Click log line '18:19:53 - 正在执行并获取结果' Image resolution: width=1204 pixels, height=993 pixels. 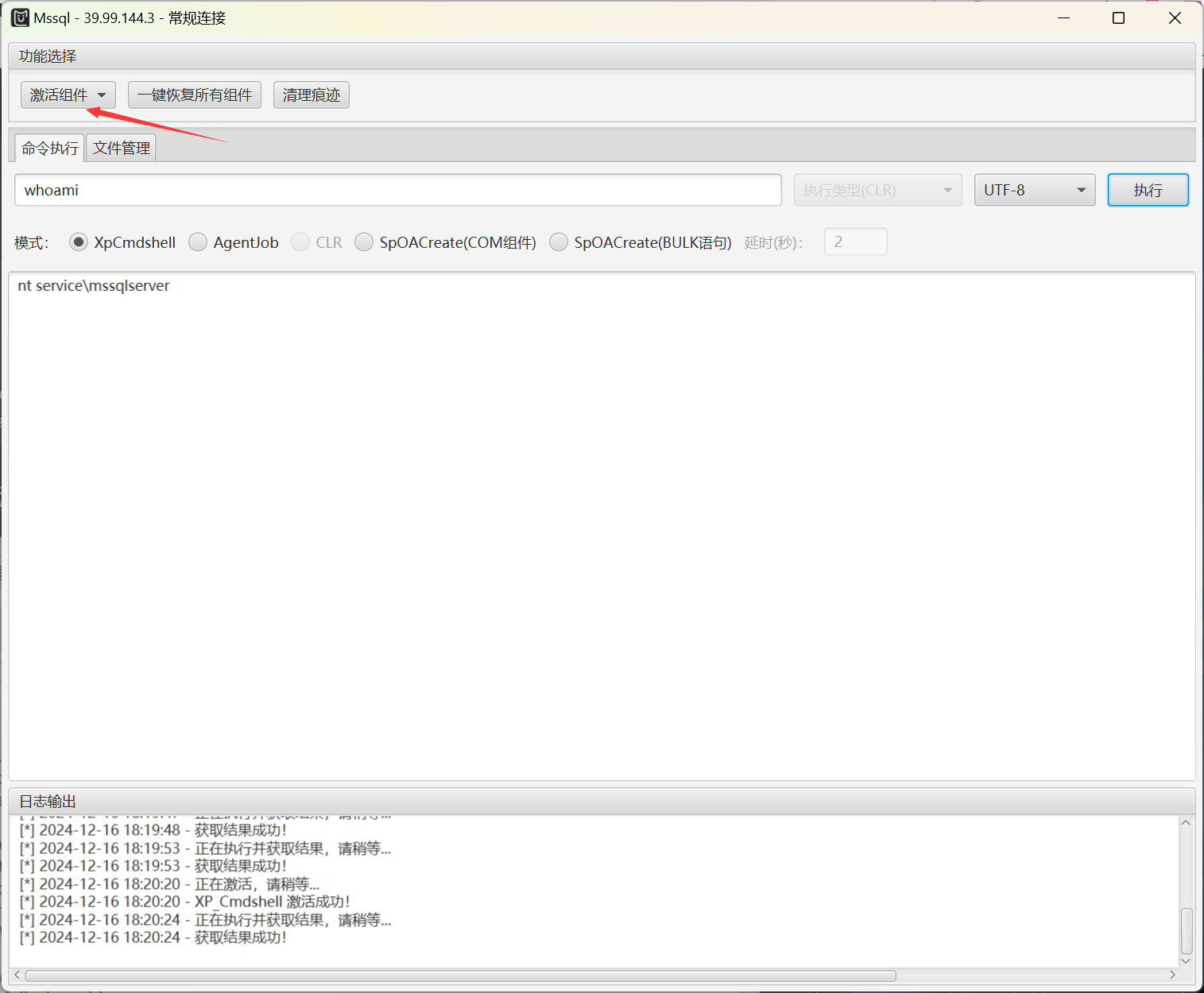205,848
